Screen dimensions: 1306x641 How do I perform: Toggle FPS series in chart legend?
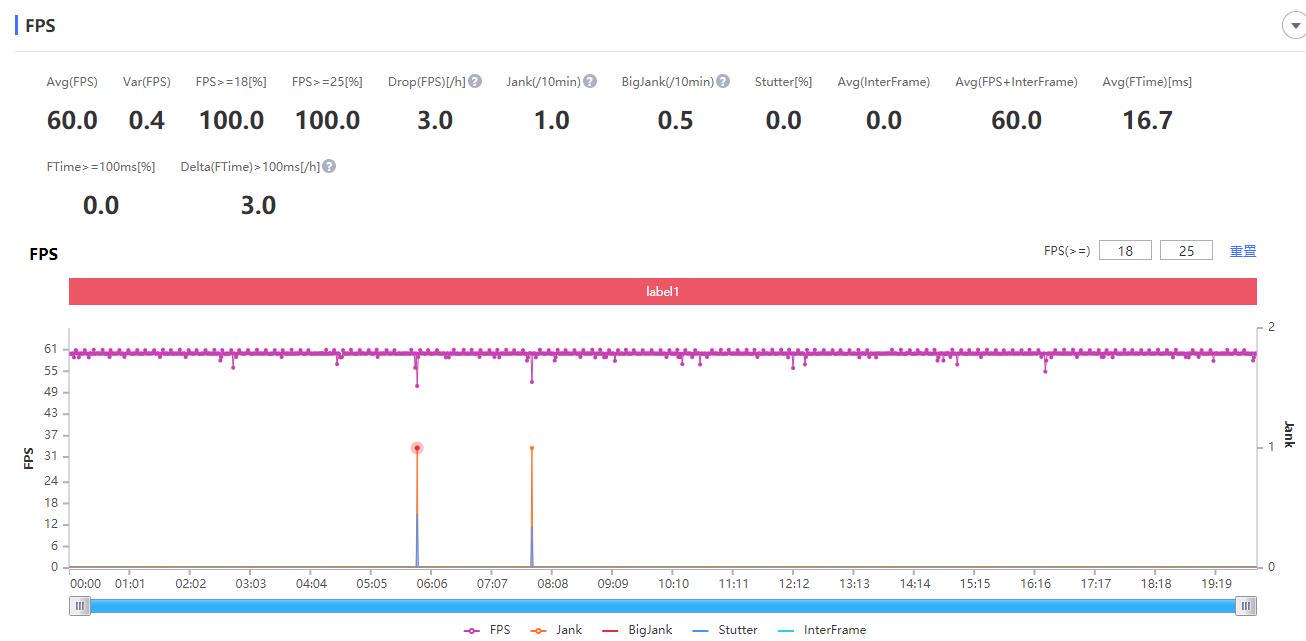coord(488,630)
